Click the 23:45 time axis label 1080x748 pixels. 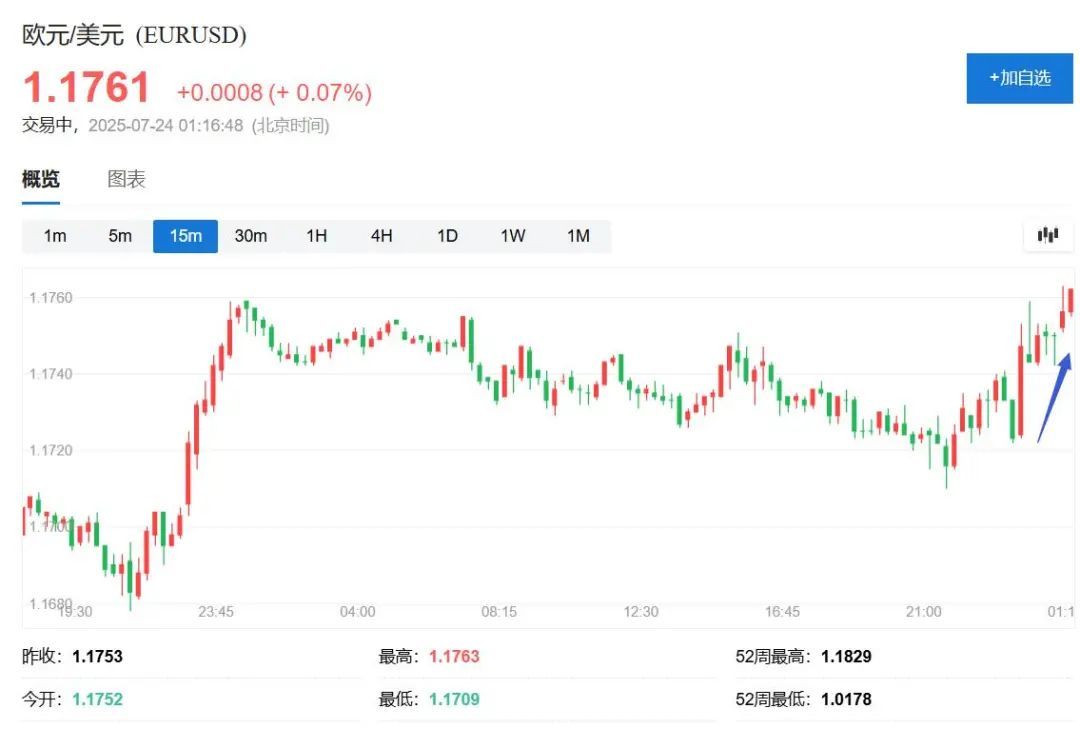coord(216,611)
